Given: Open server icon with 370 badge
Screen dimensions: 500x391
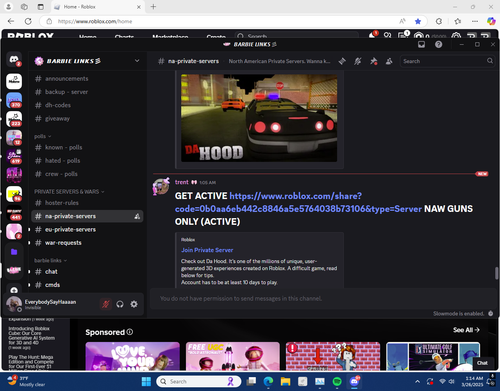Looking at the screenshot, I should coord(14,100).
